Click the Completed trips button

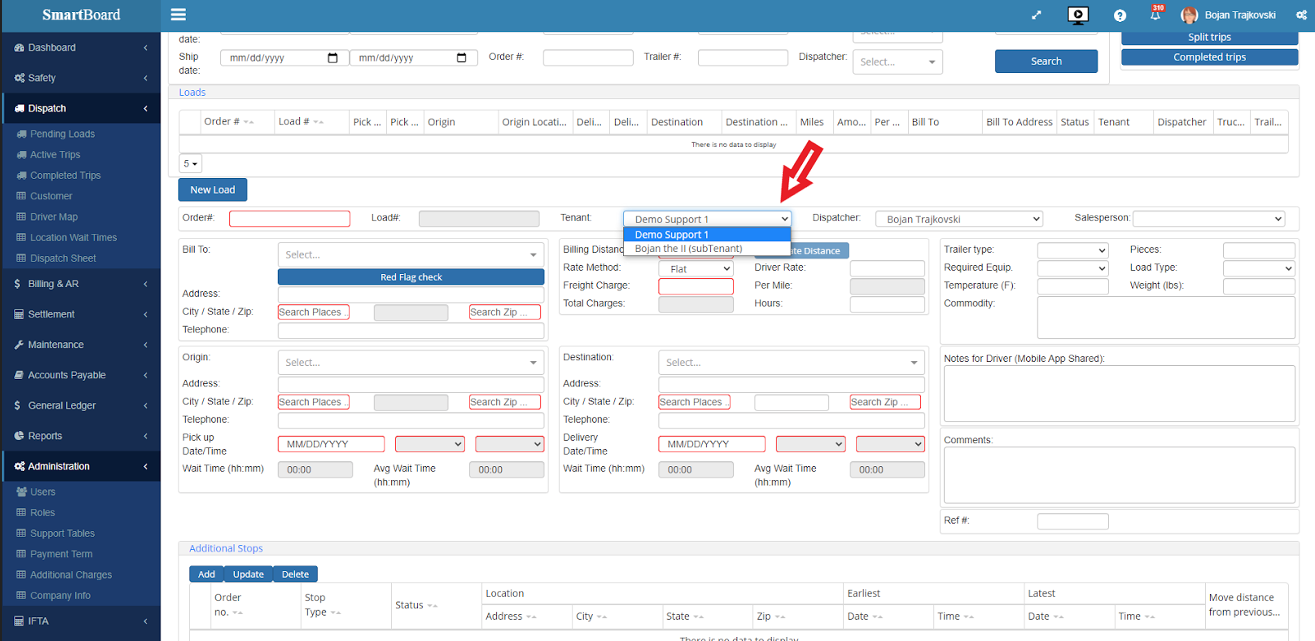[1209, 57]
